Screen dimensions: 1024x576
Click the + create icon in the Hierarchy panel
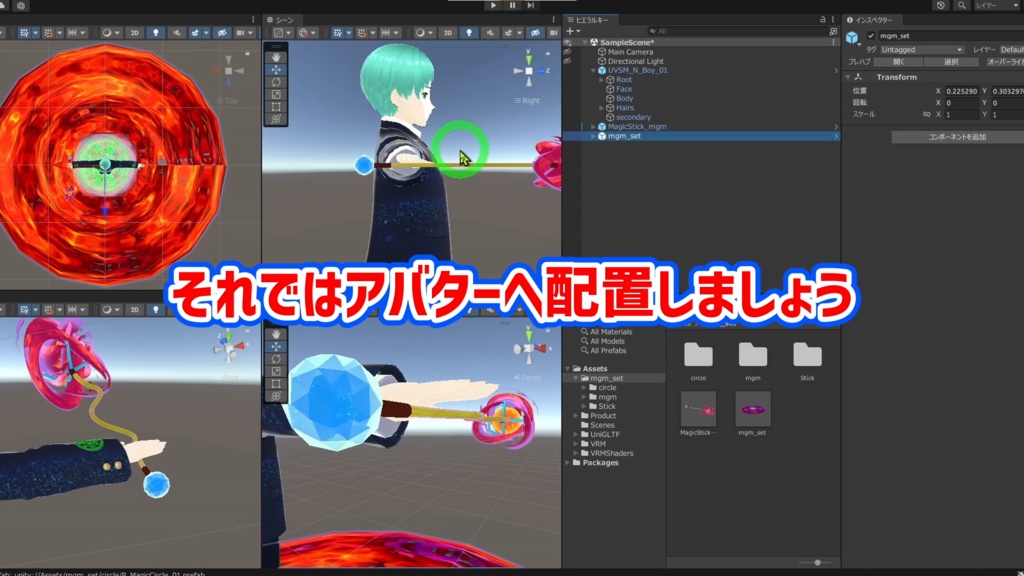coord(569,30)
